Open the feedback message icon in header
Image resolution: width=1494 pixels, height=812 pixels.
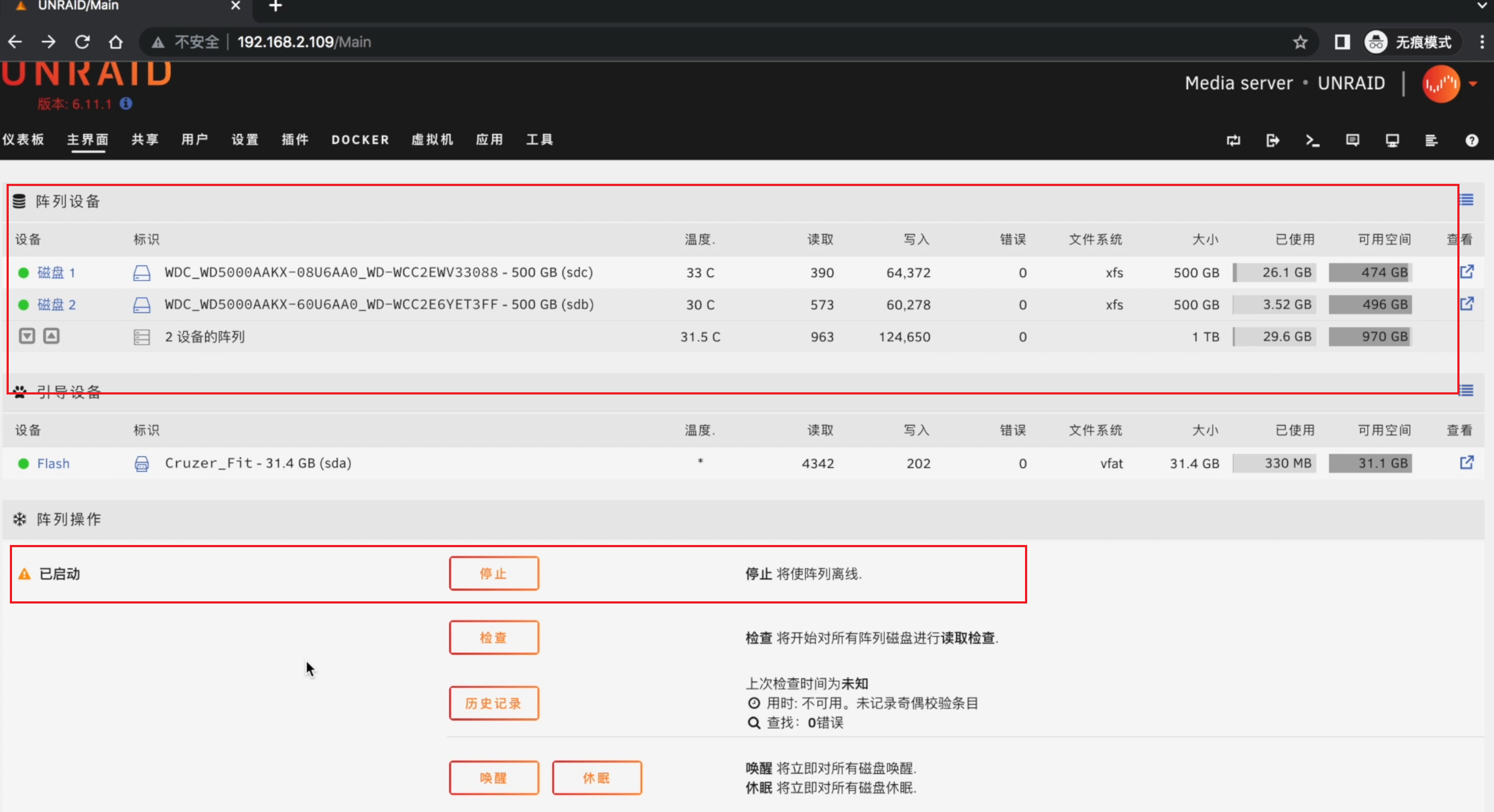click(x=1352, y=141)
